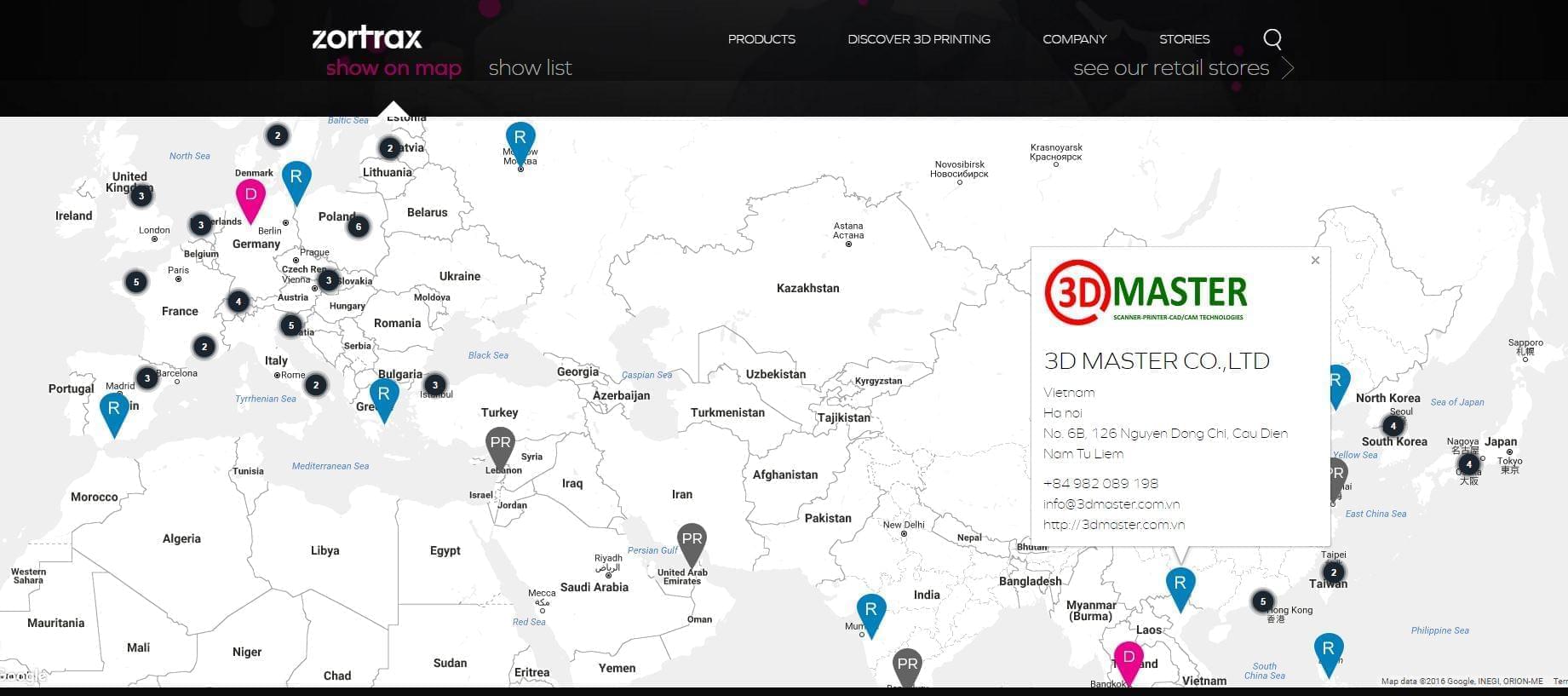Click the Google logo on the map

(x=24, y=677)
